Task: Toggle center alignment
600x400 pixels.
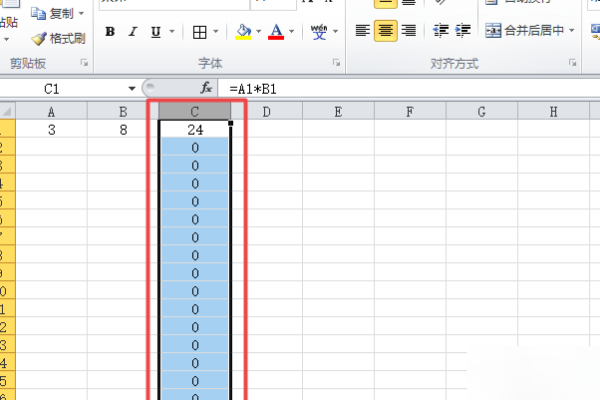Action: (x=385, y=31)
